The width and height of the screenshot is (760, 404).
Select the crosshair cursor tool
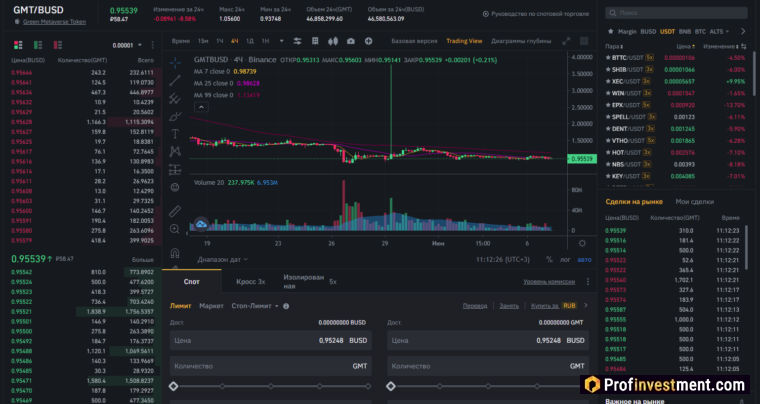point(175,62)
